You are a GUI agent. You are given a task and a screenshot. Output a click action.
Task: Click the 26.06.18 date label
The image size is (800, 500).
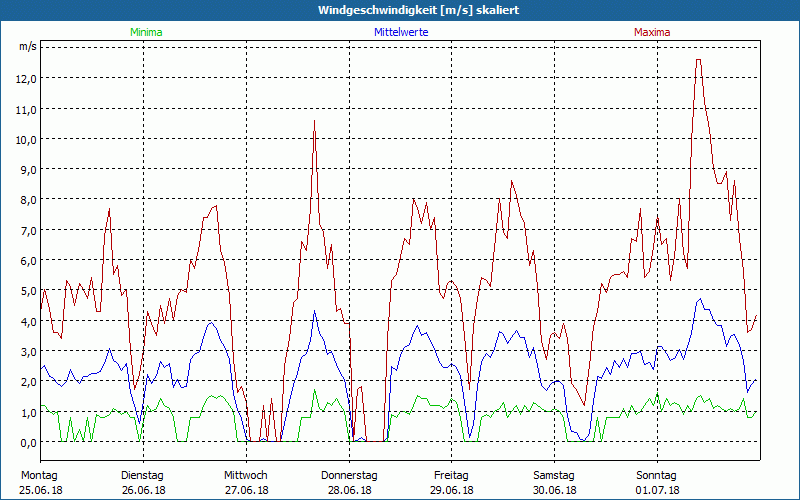[x=144, y=490]
